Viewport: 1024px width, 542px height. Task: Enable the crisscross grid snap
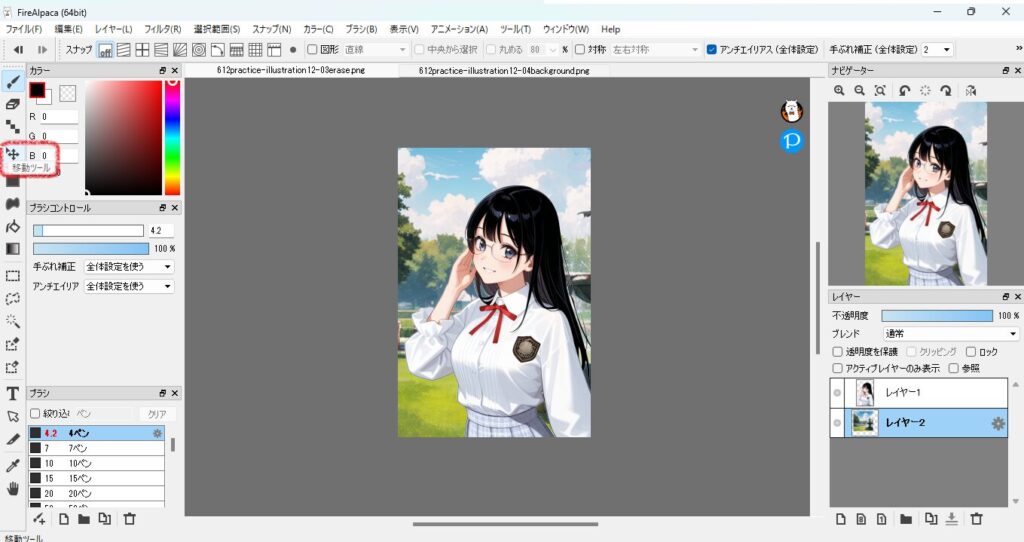click(142, 50)
